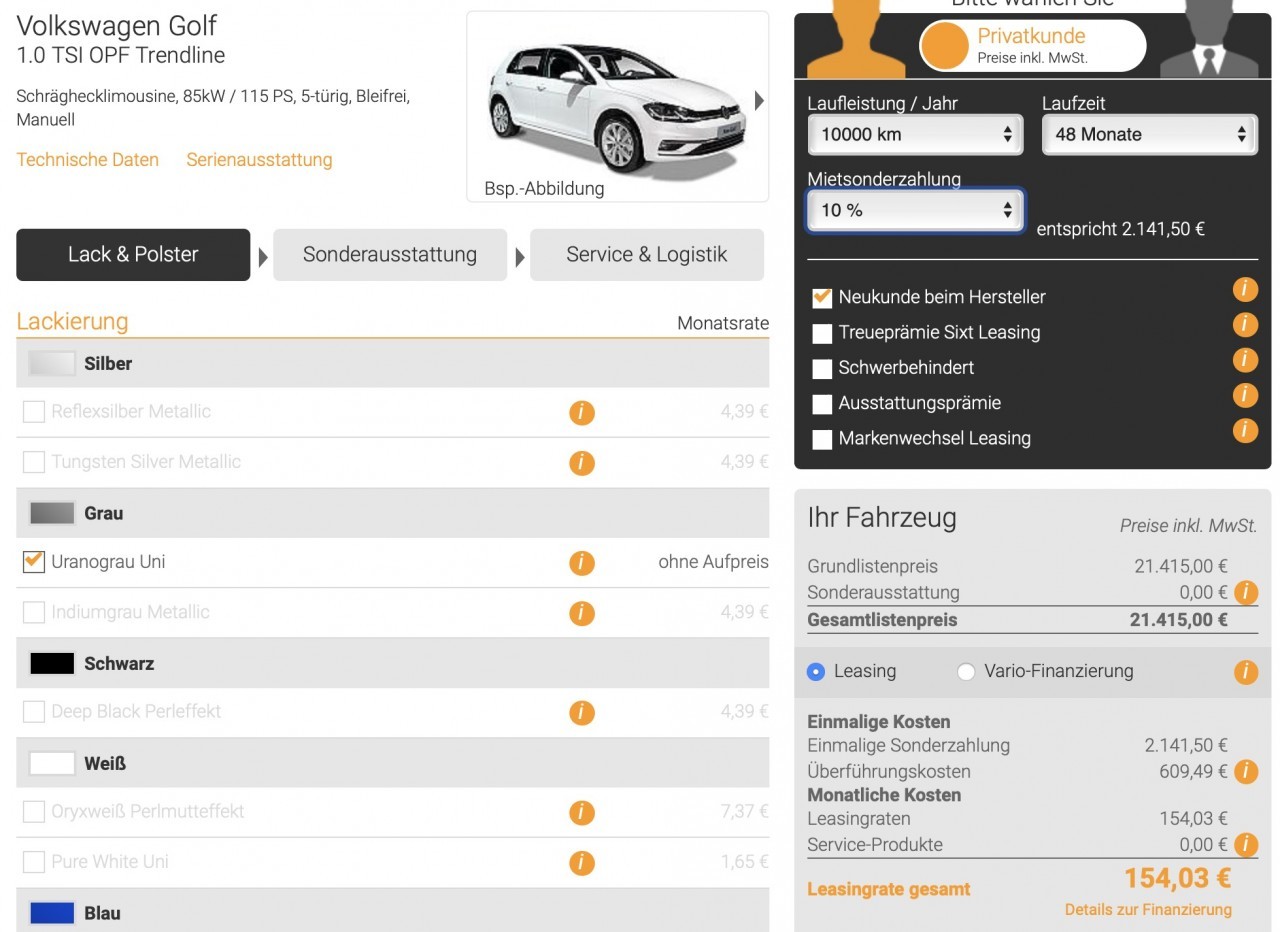Open the Laufzeit 48 Monate dropdown

(x=1149, y=134)
